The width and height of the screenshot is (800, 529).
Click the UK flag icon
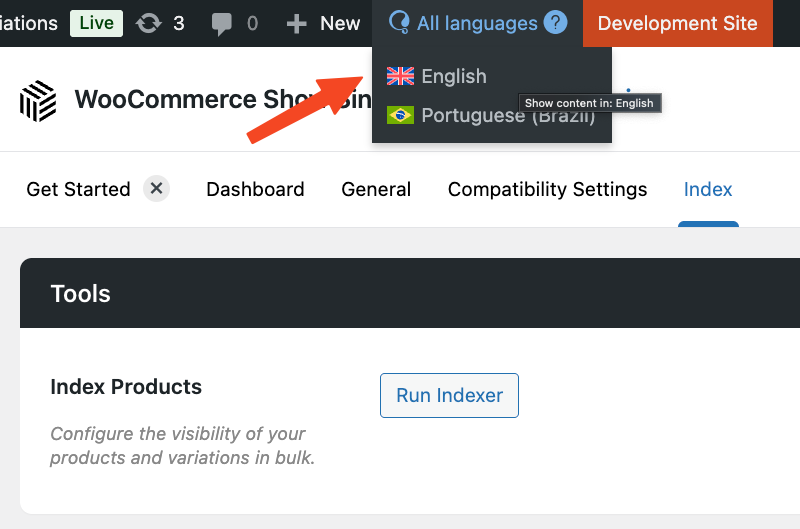tap(400, 76)
